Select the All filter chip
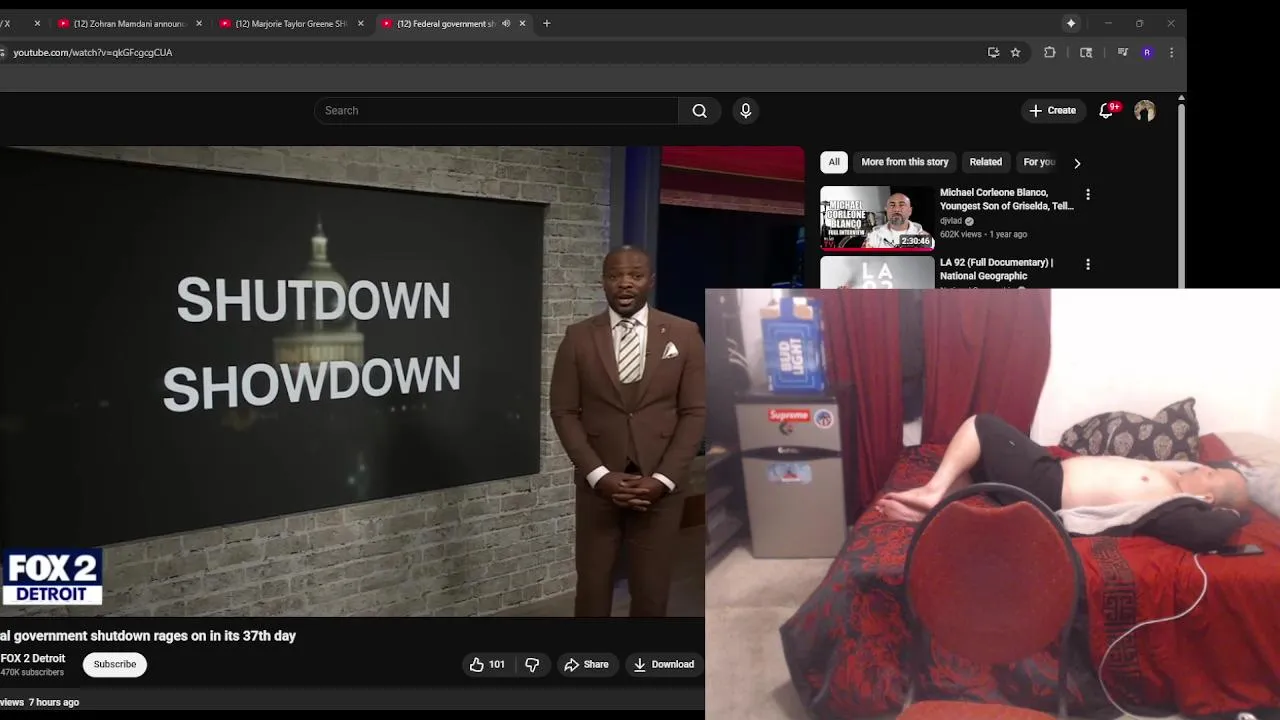The width and height of the screenshot is (1280, 720). (834, 162)
